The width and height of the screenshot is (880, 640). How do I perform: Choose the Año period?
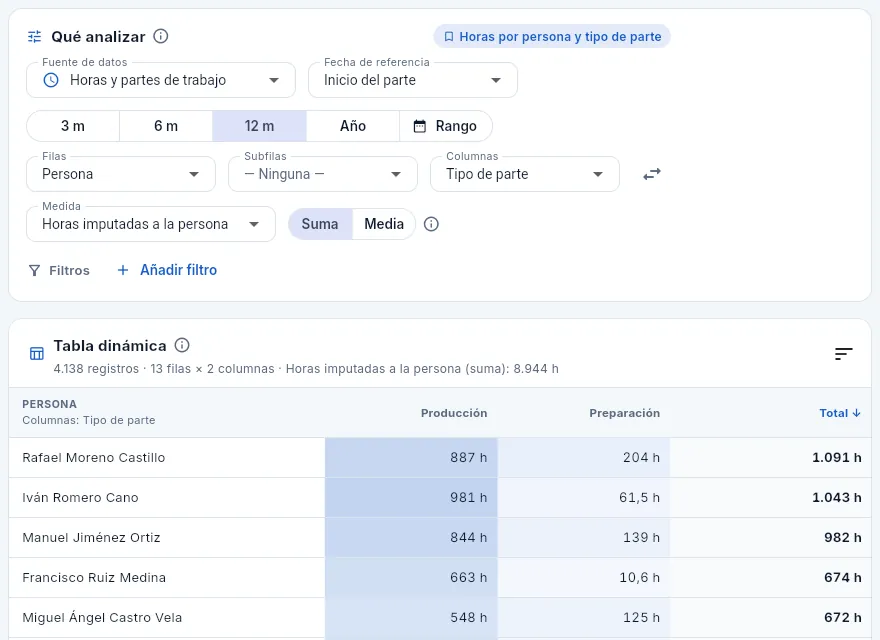(352, 126)
